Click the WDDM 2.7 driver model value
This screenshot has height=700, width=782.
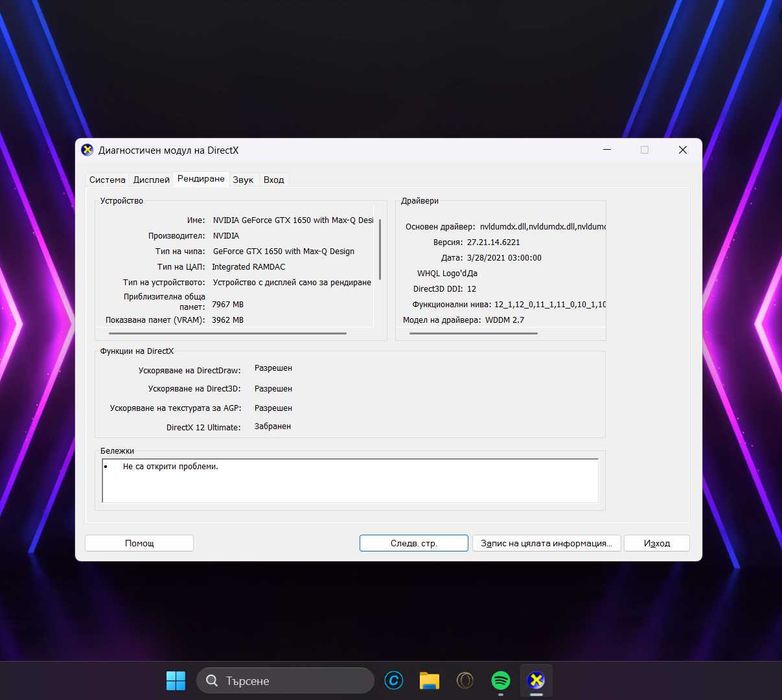coord(504,320)
